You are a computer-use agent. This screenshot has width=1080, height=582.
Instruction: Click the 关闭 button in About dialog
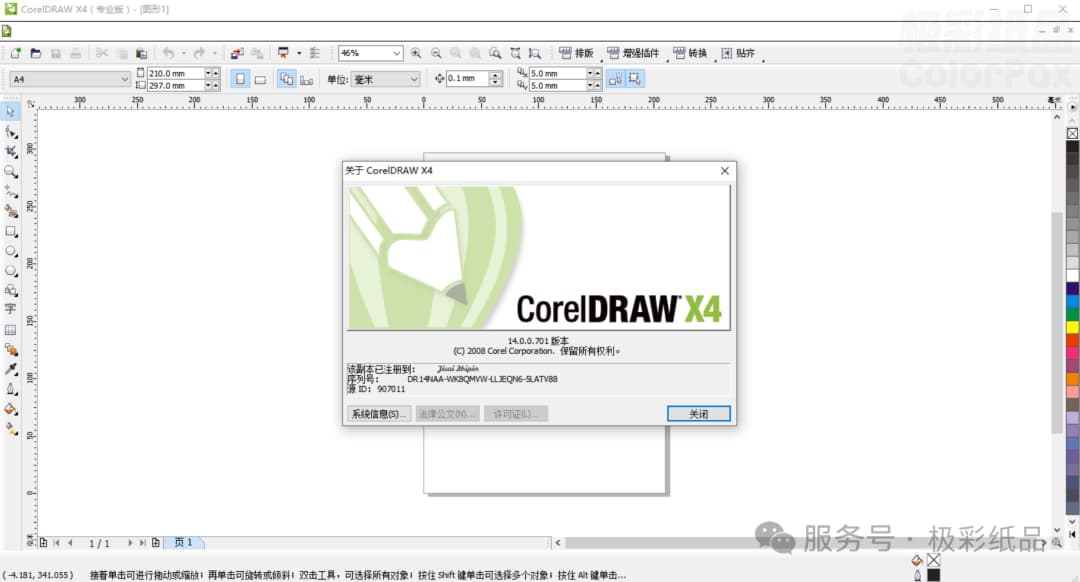698,414
